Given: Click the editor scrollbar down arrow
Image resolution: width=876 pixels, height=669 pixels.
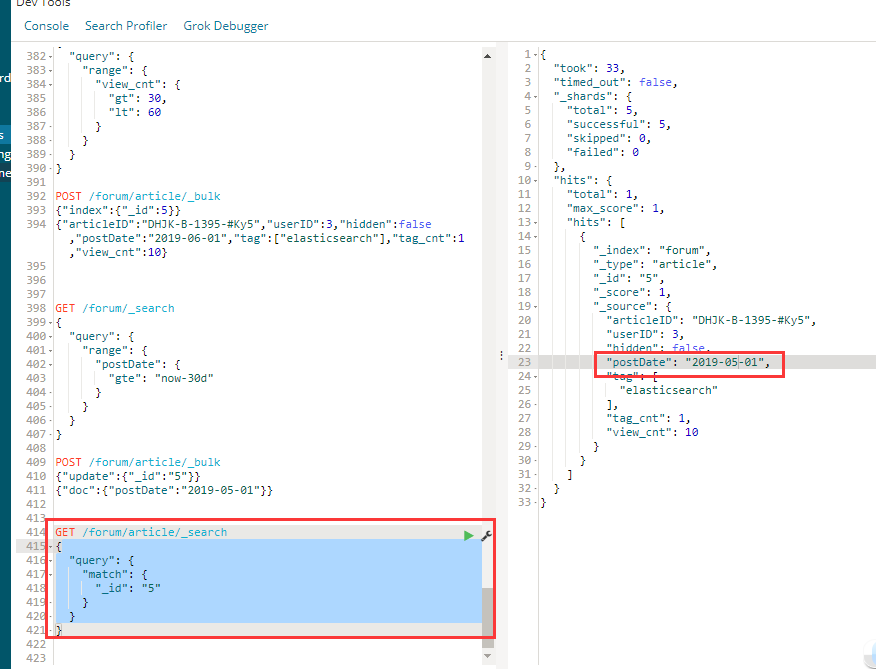Looking at the screenshot, I should (487, 656).
